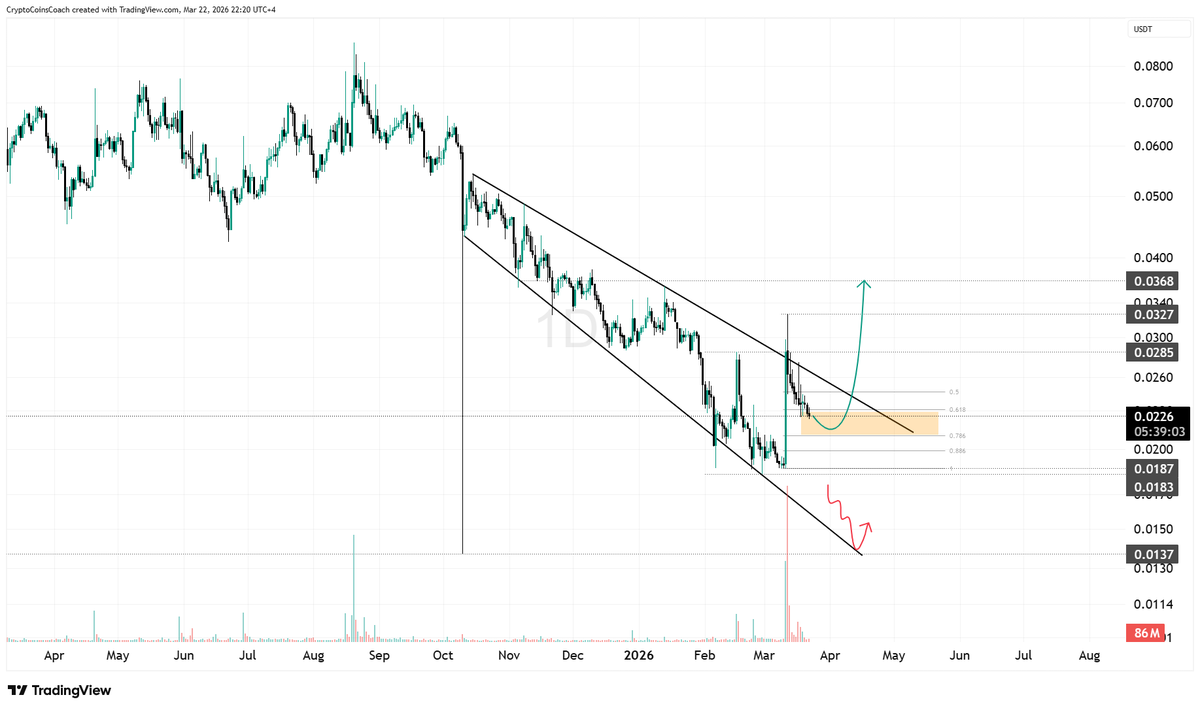
Task: Select the orange demand zone rectangle
Action: click(x=870, y=423)
